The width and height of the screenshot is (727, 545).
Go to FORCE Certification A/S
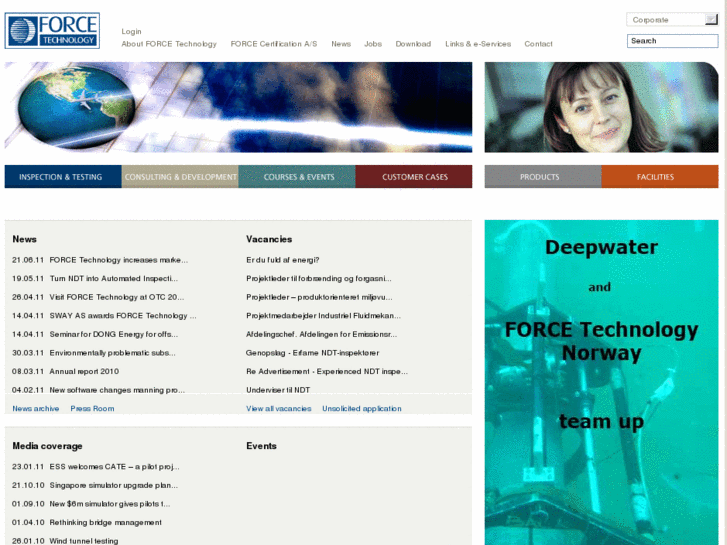click(x=274, y=44)
